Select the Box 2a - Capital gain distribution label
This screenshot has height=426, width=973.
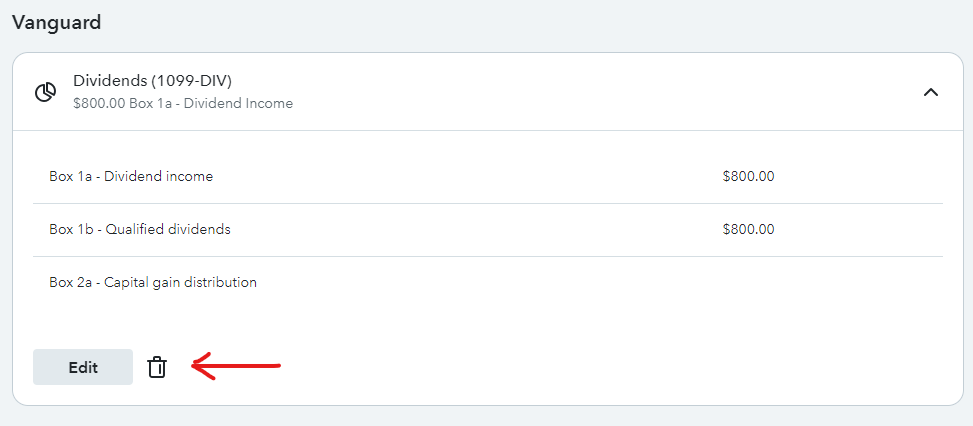point(153,283)
